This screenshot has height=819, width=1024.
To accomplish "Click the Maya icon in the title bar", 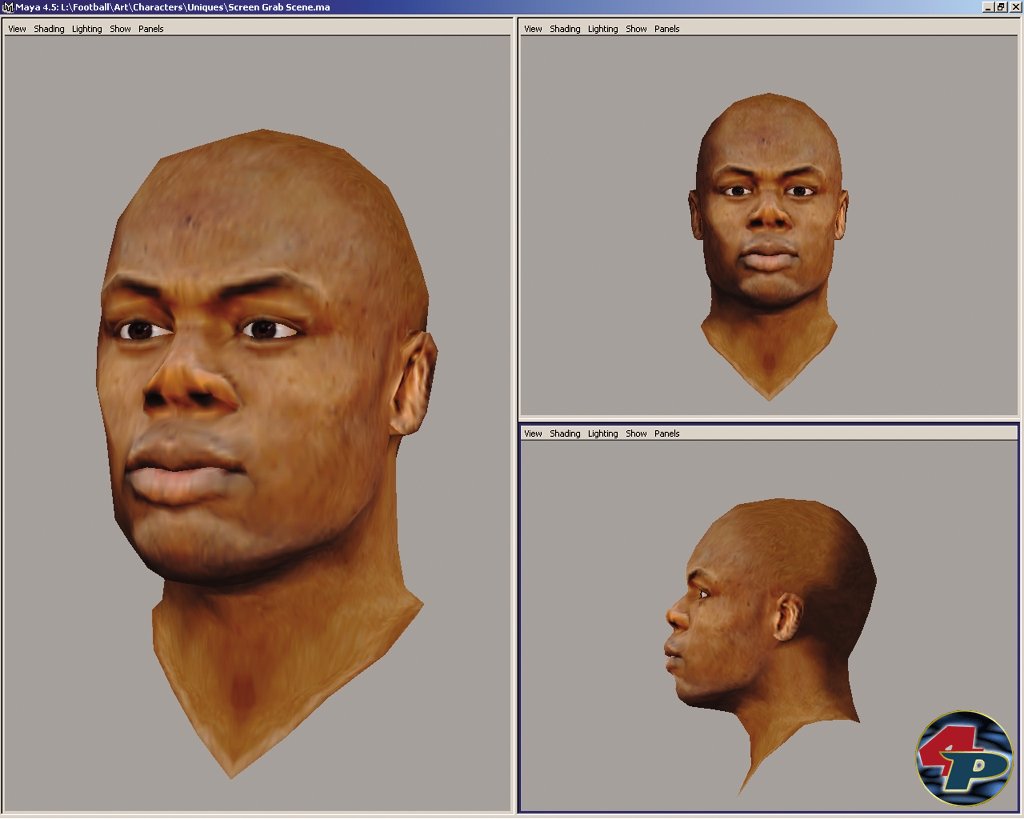I will click(7, 7).
